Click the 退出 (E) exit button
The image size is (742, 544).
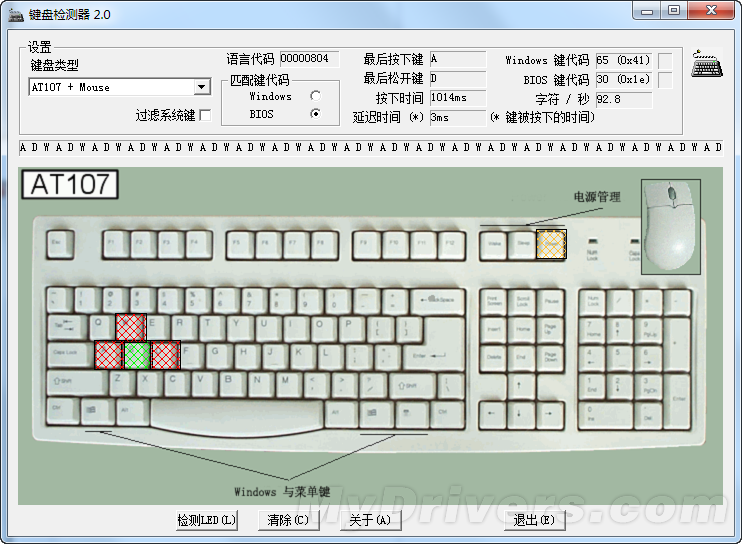[535, 520]
